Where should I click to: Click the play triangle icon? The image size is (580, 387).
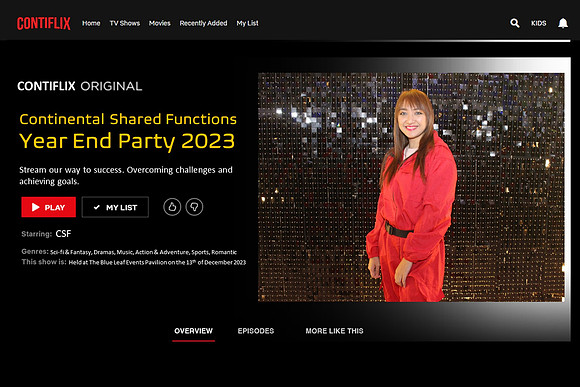click(36, 207)
